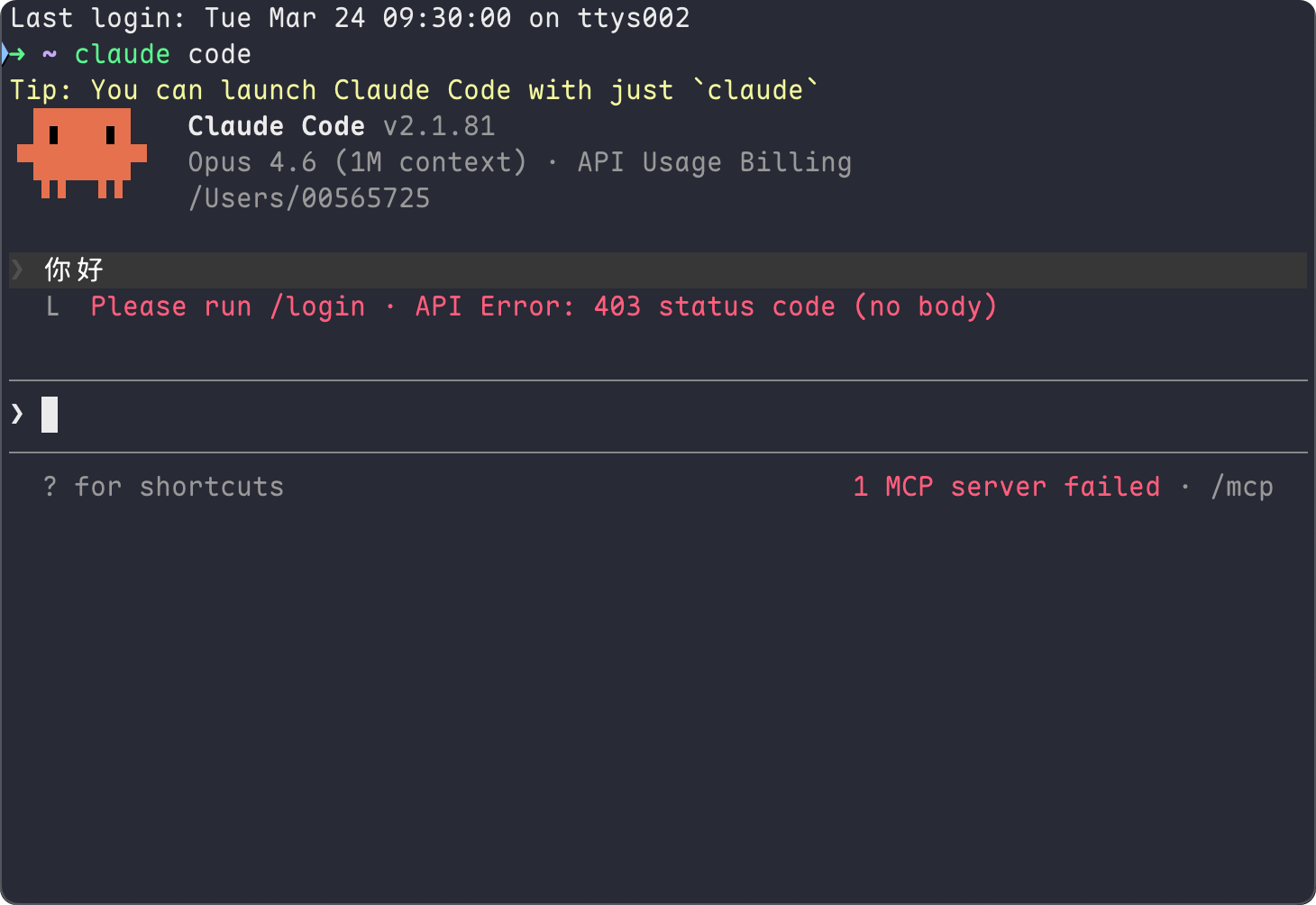The image size is (1316, 905).
Task: Click the chevron beside the 你好 message
Action: [17, 270]
